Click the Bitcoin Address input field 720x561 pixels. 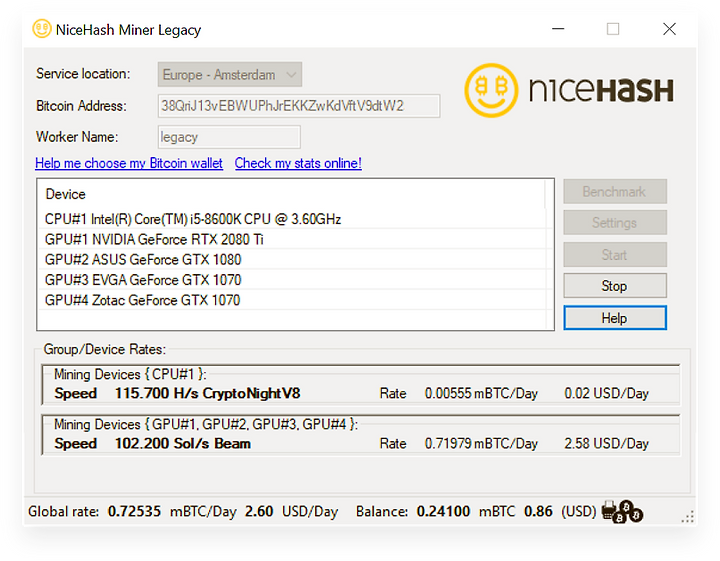299,106
